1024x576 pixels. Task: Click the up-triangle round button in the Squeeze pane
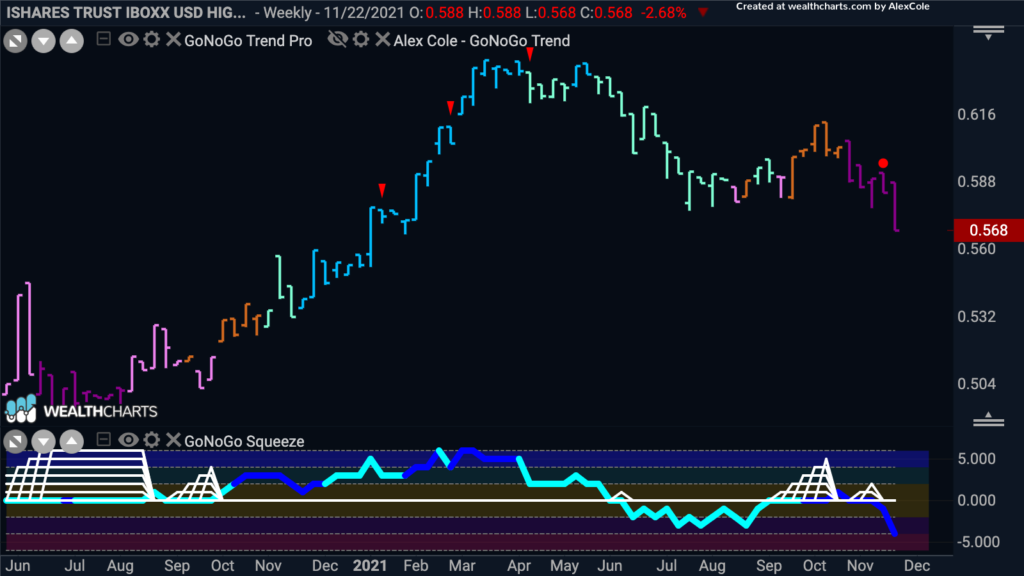click(72, 441)
